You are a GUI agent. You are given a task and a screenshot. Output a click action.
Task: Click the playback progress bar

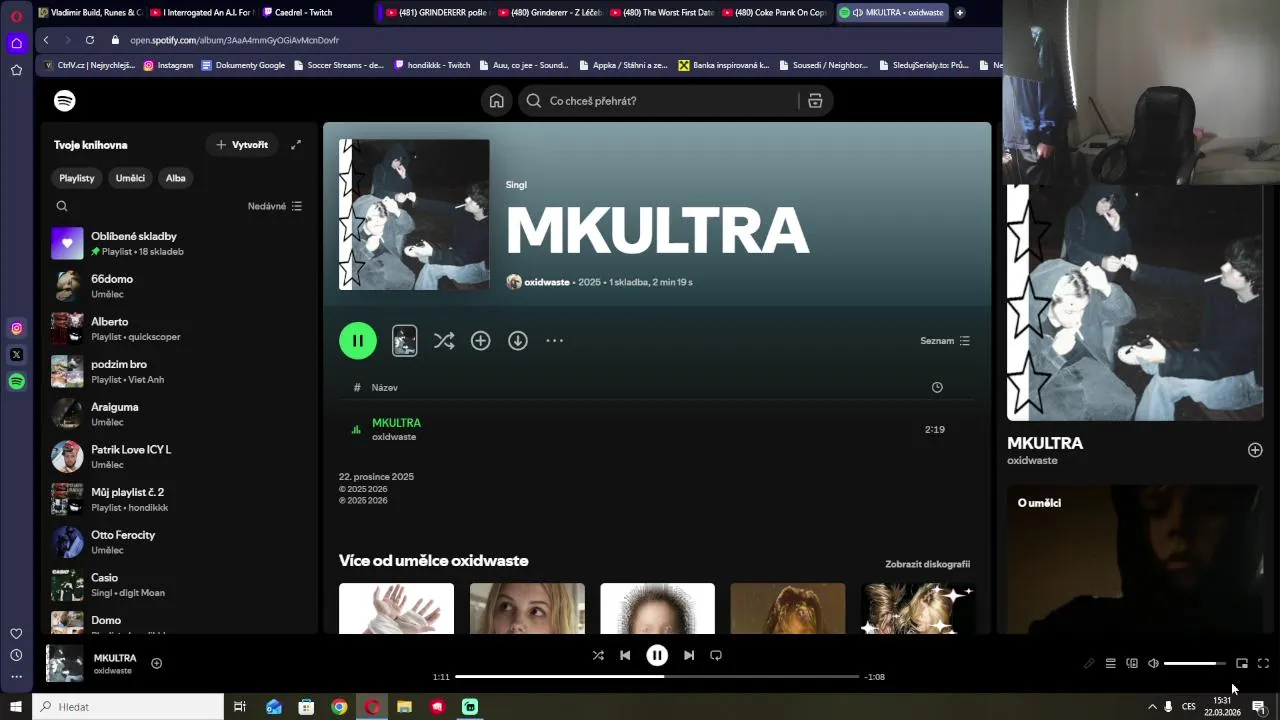(x=657, y=677)
